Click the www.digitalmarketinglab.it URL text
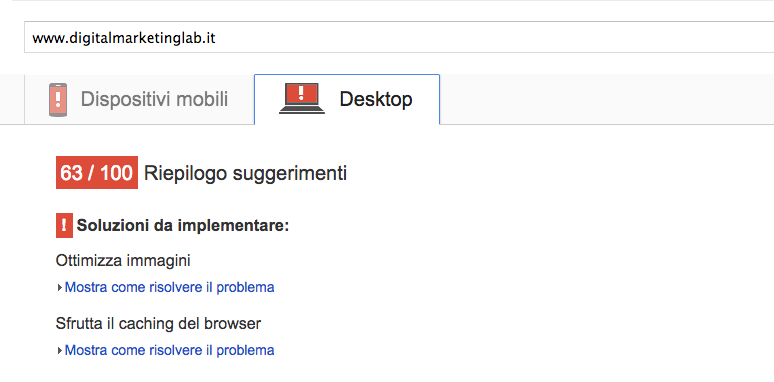This screenshot has height=382, width=774. 124,38
